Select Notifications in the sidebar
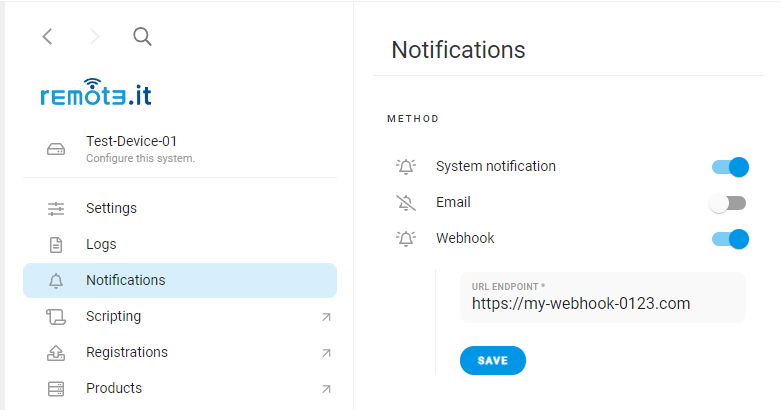The width and height of the screenshot is (781, 410). pyautogui.click(x=180, y=280)
